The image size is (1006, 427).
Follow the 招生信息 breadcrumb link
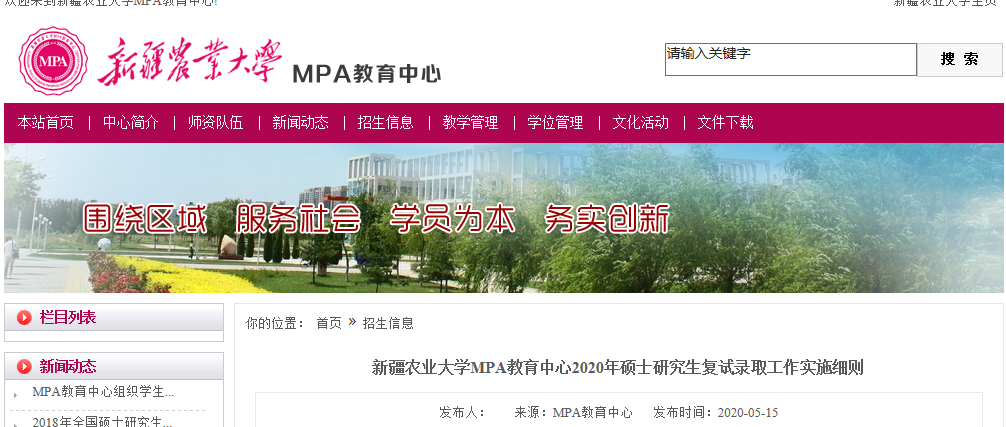388,323
